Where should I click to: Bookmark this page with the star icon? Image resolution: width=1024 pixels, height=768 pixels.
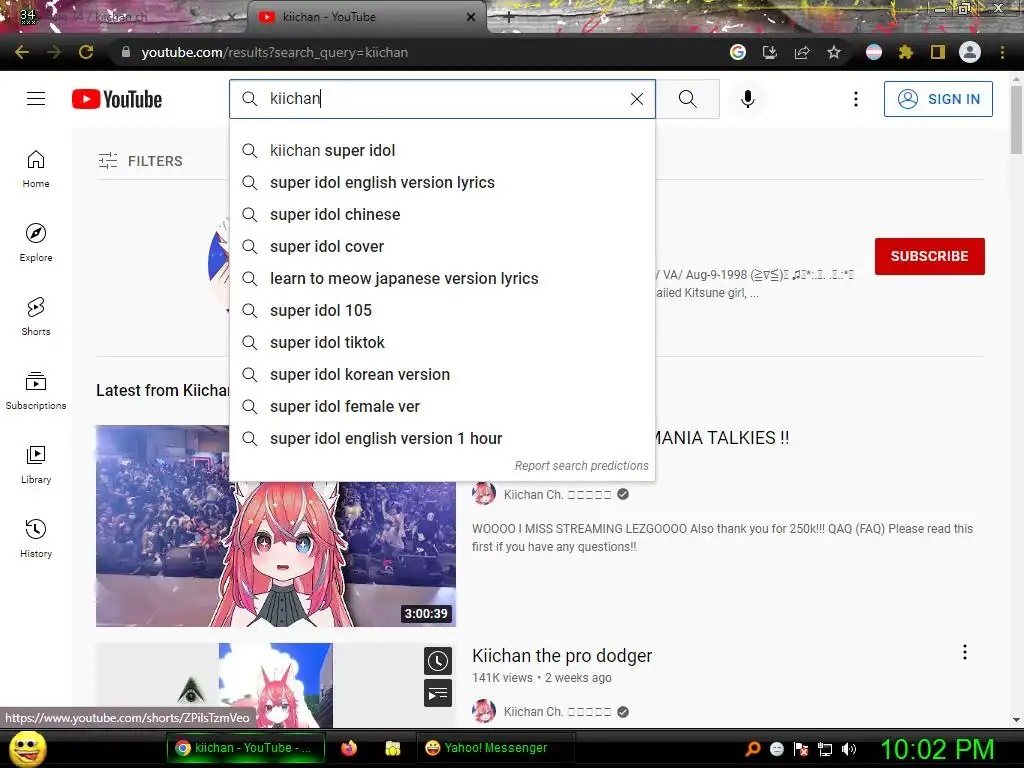(x=834, y=52)
